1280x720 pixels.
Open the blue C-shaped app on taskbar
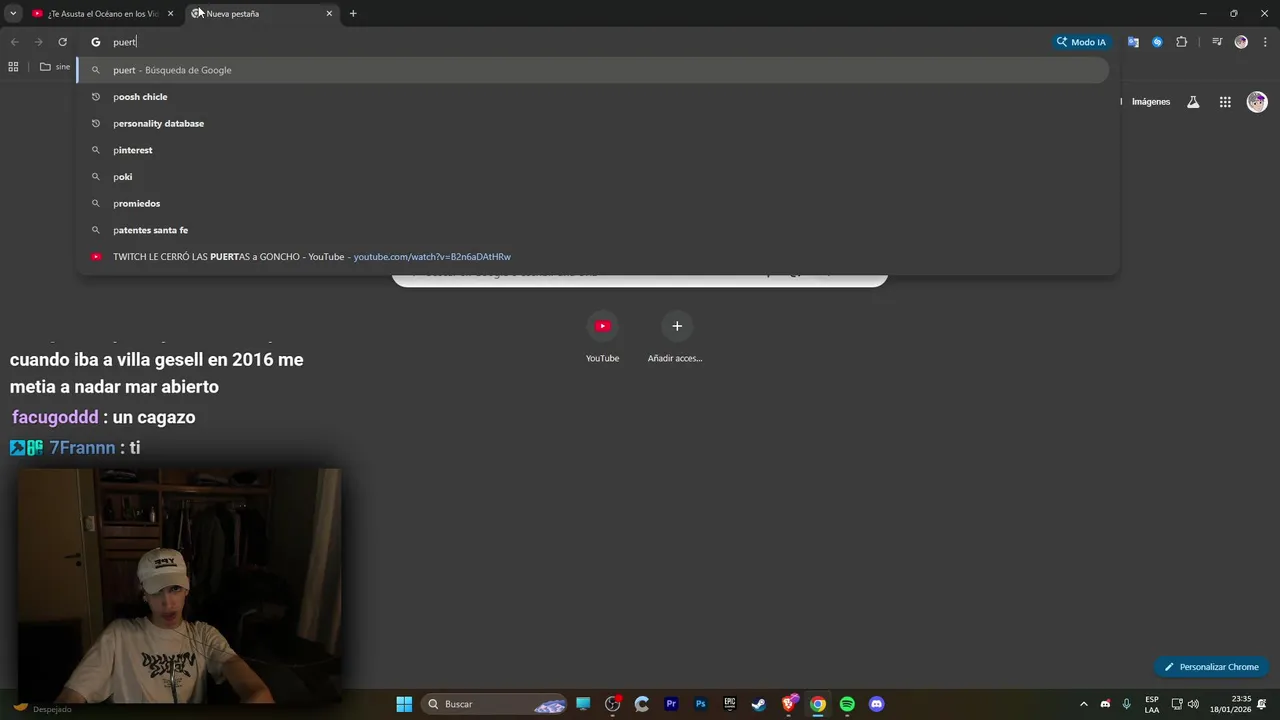642,704
